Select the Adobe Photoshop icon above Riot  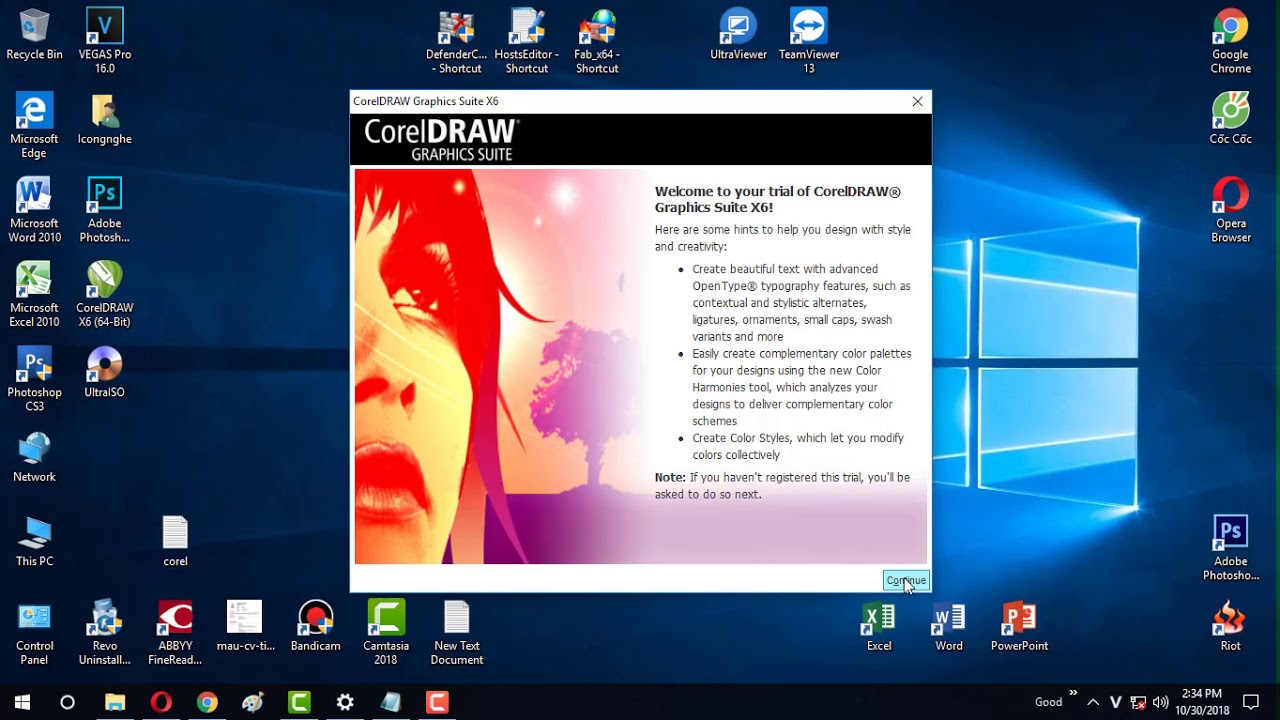point(1230,548)
